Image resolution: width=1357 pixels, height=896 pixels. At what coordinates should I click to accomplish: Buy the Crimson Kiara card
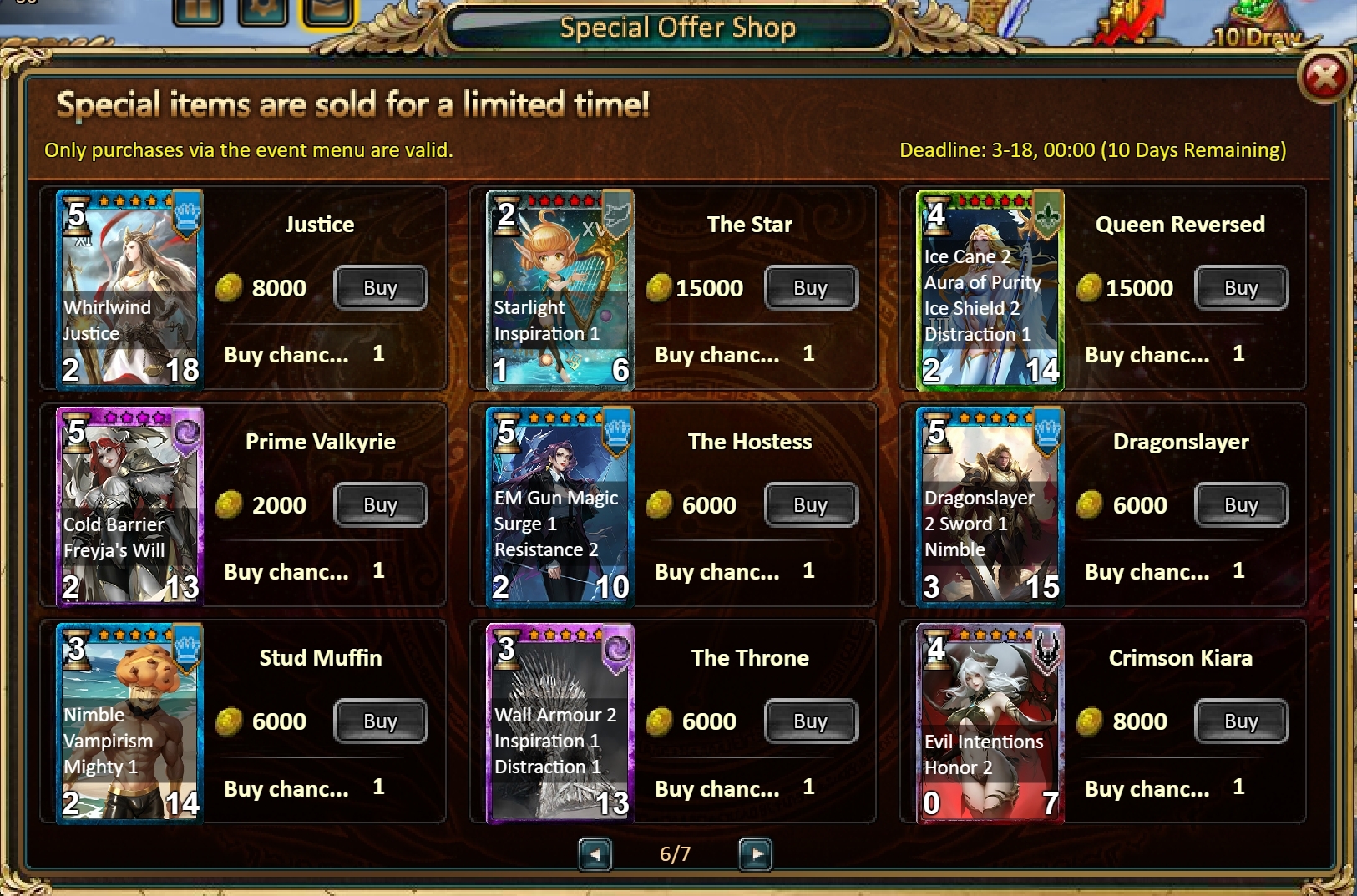pos(1241,721)
